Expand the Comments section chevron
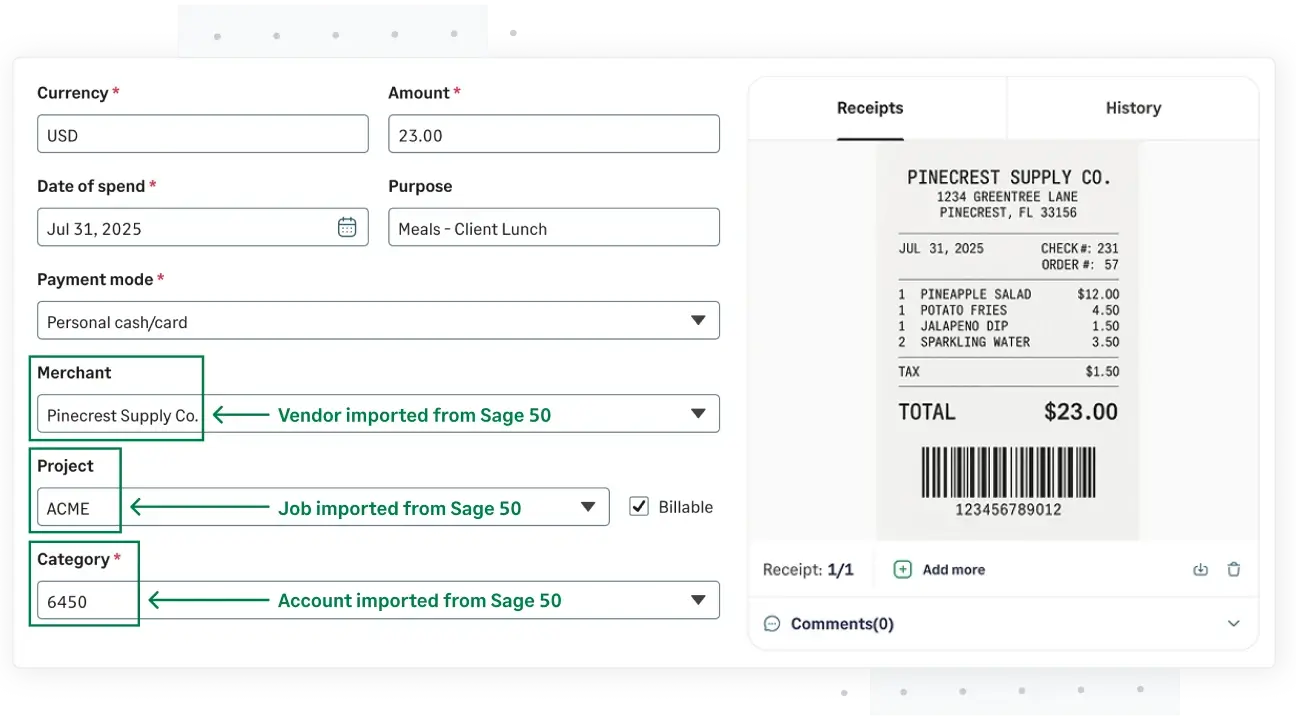This screenshot has height=719, width=1296. click(x=1233, y=623)
